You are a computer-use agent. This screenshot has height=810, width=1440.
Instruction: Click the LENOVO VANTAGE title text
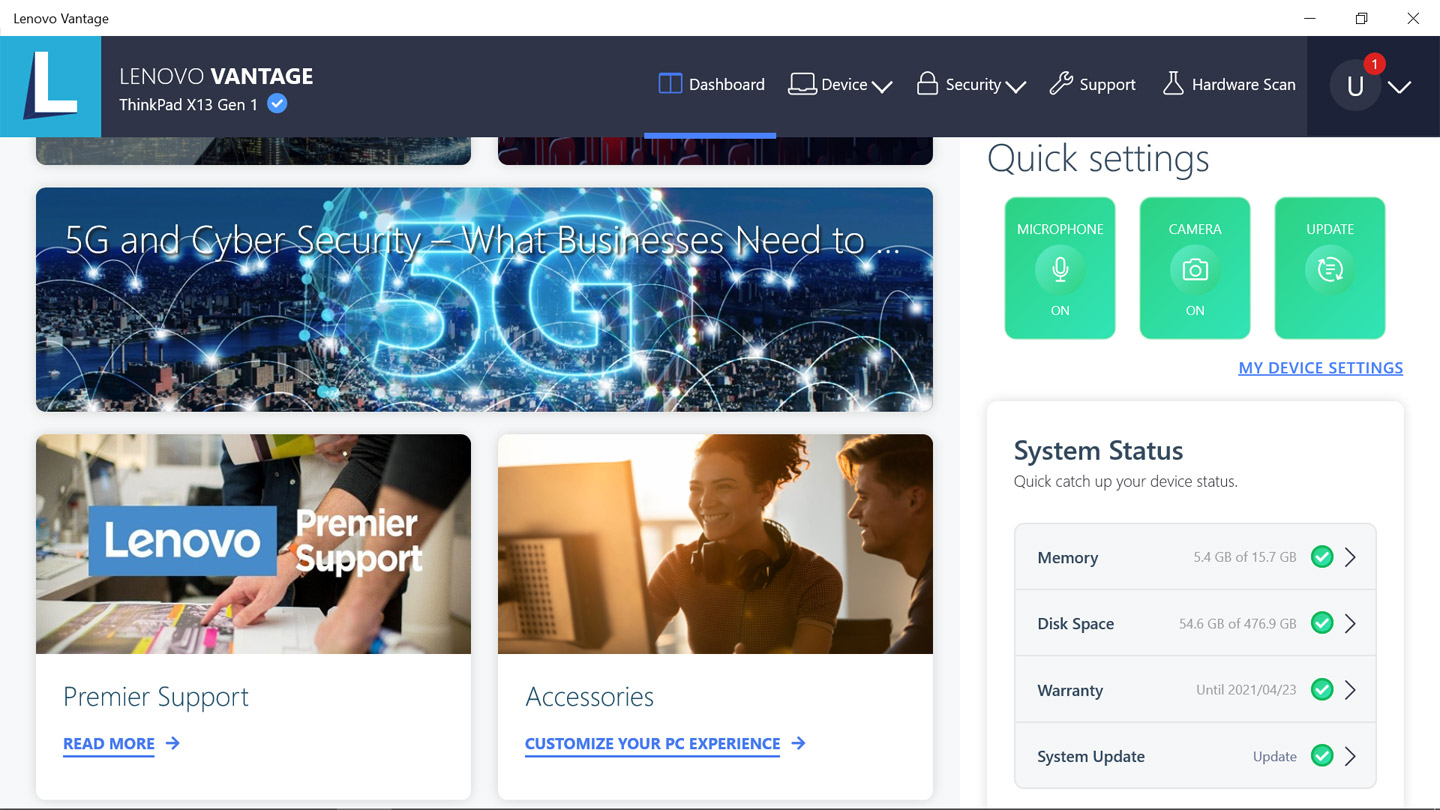click(x=216, y=76)
